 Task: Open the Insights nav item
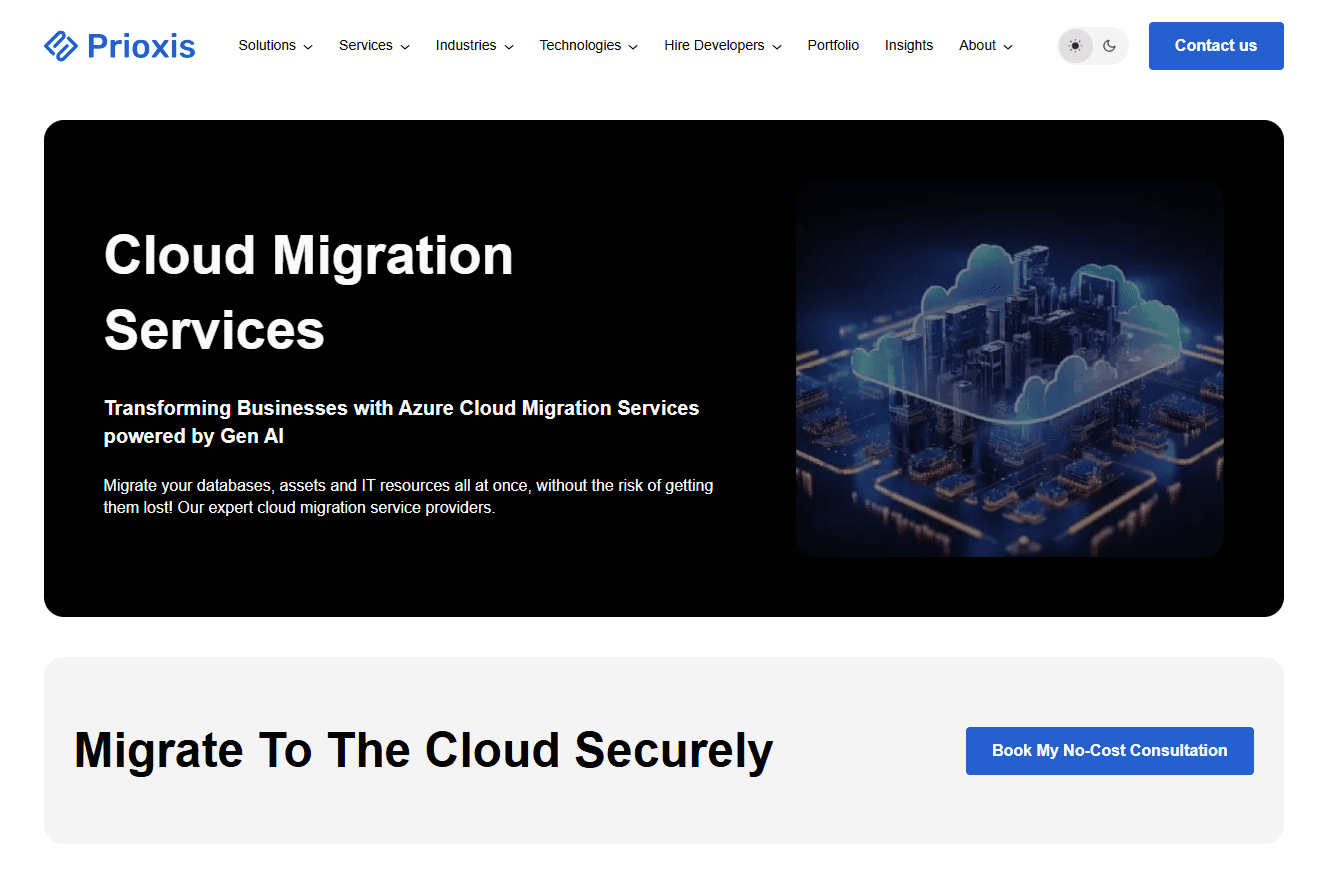point(908,46)
